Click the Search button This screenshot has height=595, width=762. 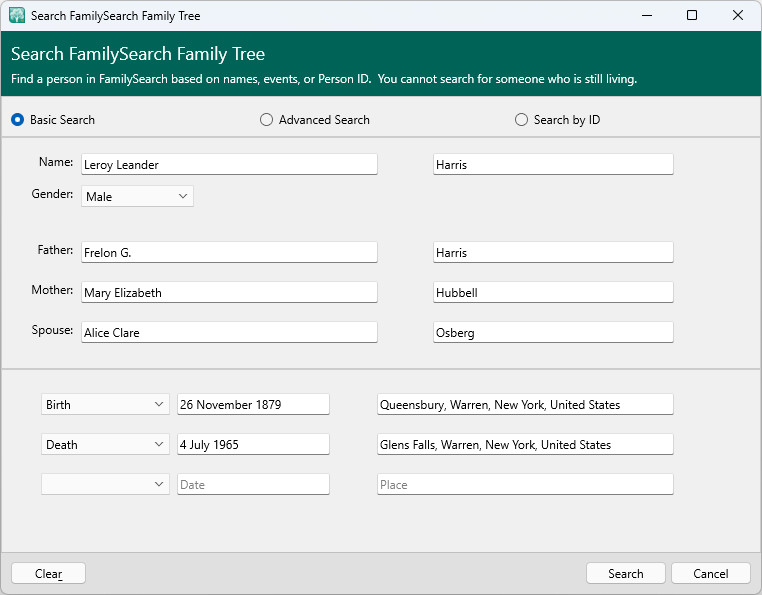[x=625, y=574]
